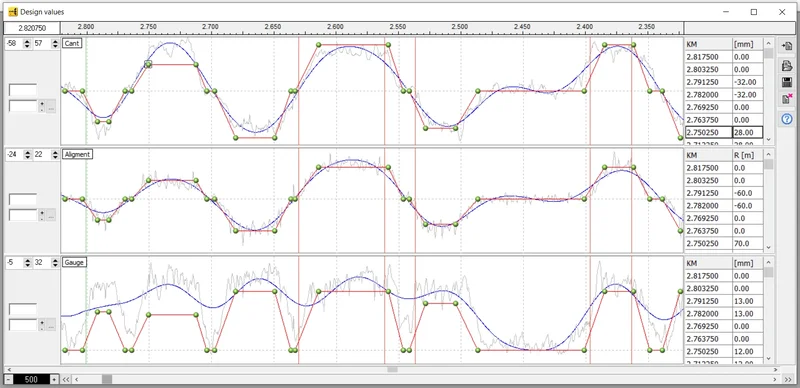
Task: Click the Cant chart label
Action: pyautogui.click(x=72, y=43)
